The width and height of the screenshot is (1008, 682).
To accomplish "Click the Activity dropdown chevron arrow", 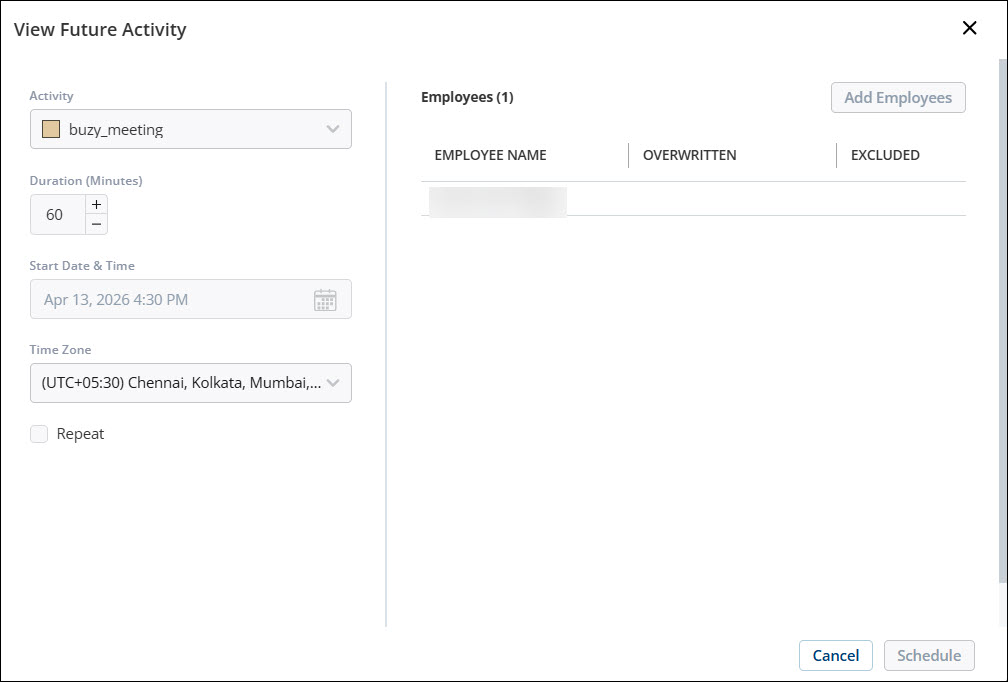I will pos(333,129).
